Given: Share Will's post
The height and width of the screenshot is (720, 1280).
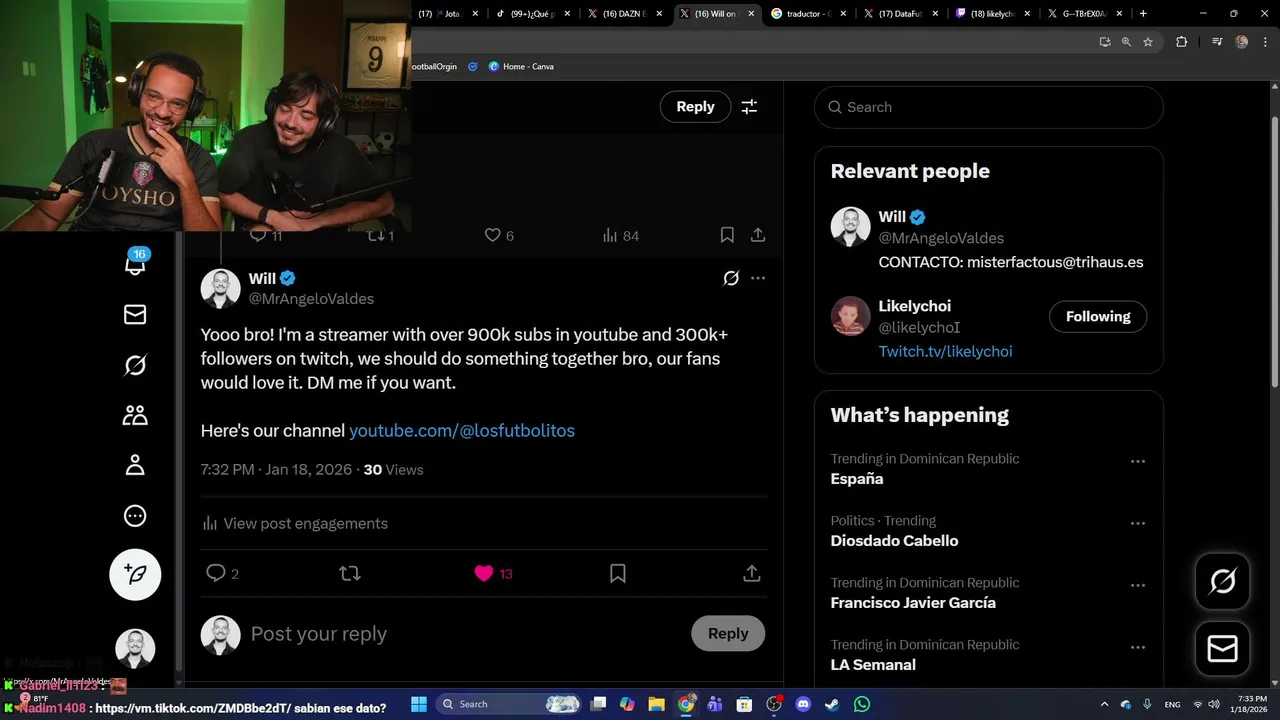Looking at the screenshot, I should pos(752,573).
